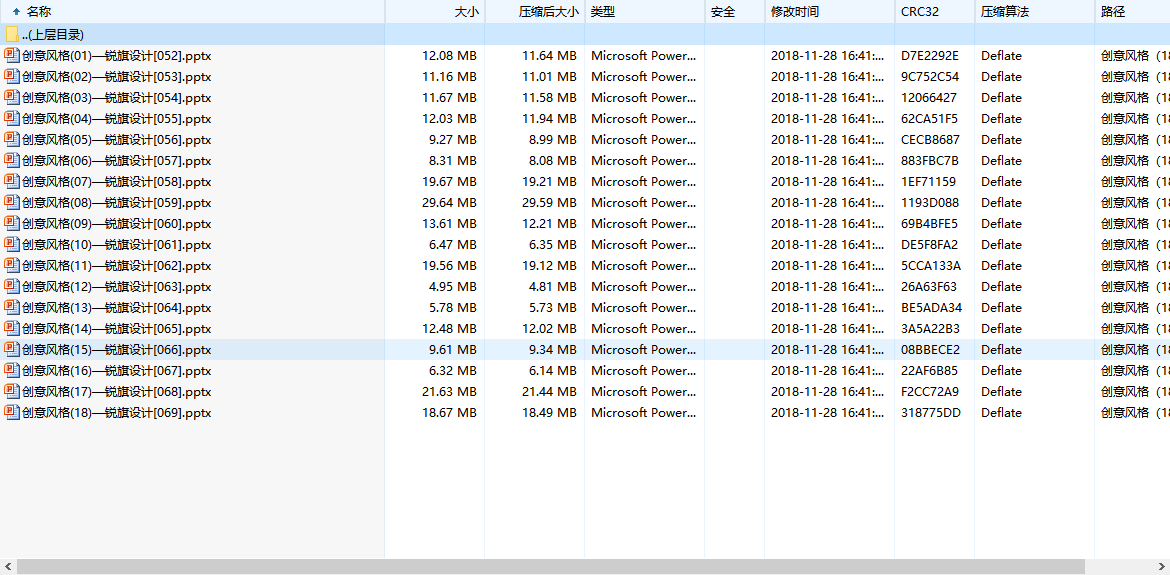Click CRC32 value F2CC72A9
The height and width of the screenshot is (575, 1170).
pos(930,391)
